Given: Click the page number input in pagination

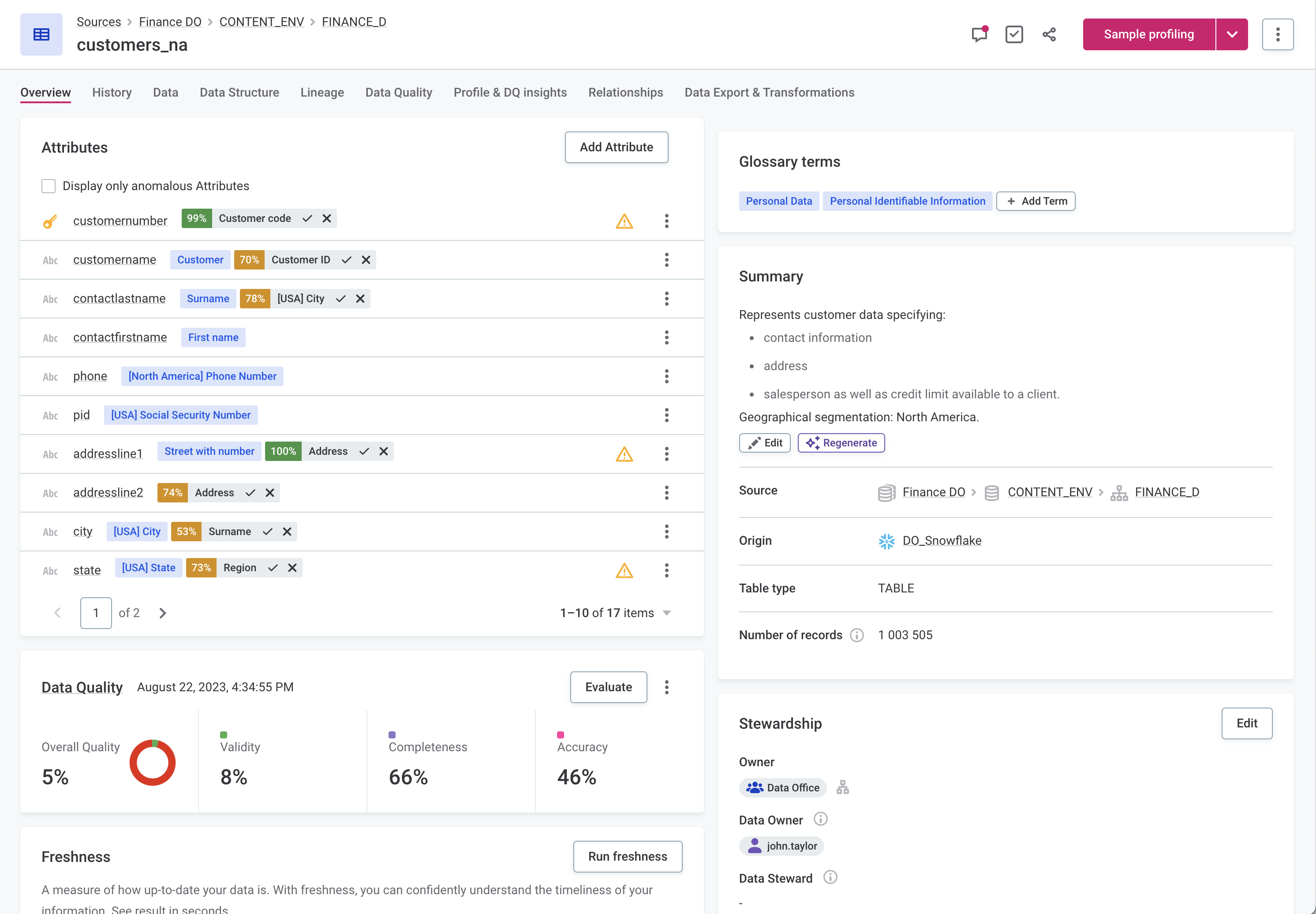Looking at the screenshot, I should click(x=96, y=613).
